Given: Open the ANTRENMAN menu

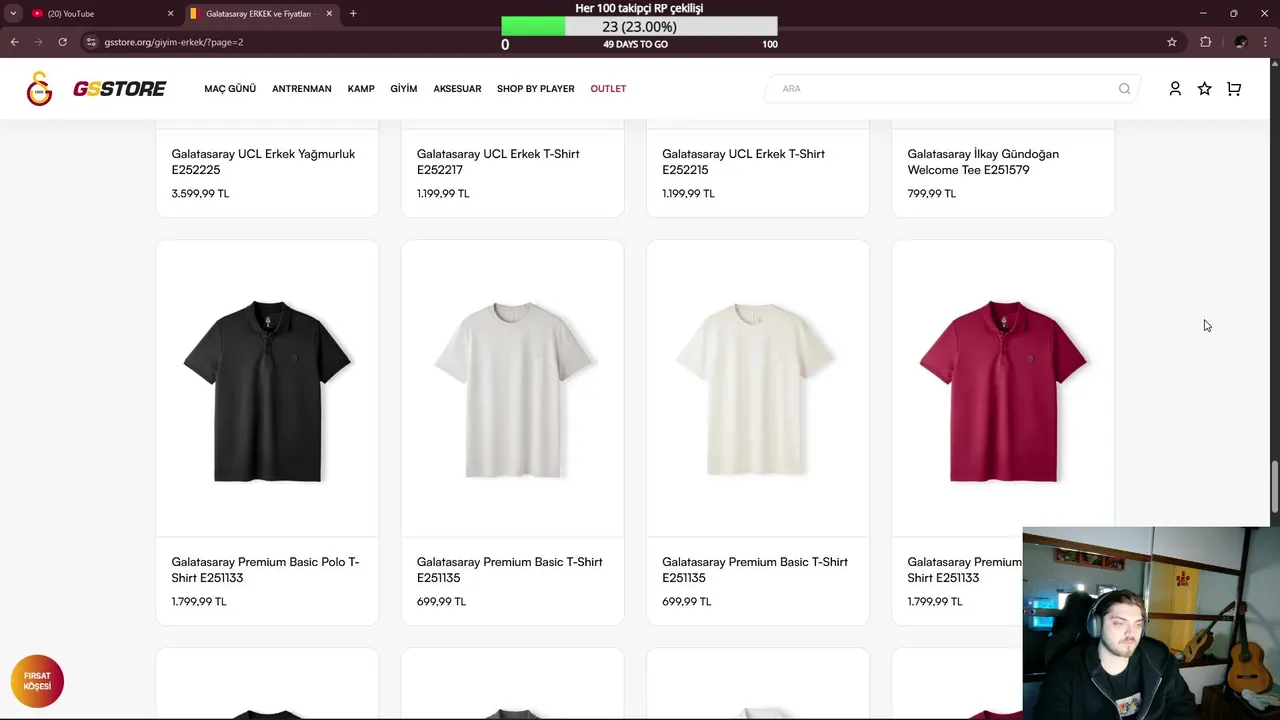Looking at the screenshot, I should point(301,89).
